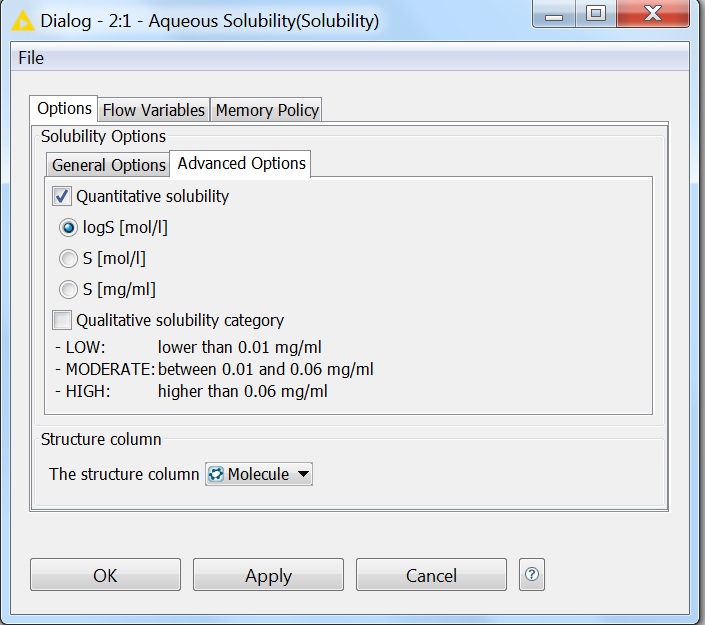The image size is (705, 625).
Task: Enable Qualitative solubility category checkbox
Action: [x=62, y=321]
